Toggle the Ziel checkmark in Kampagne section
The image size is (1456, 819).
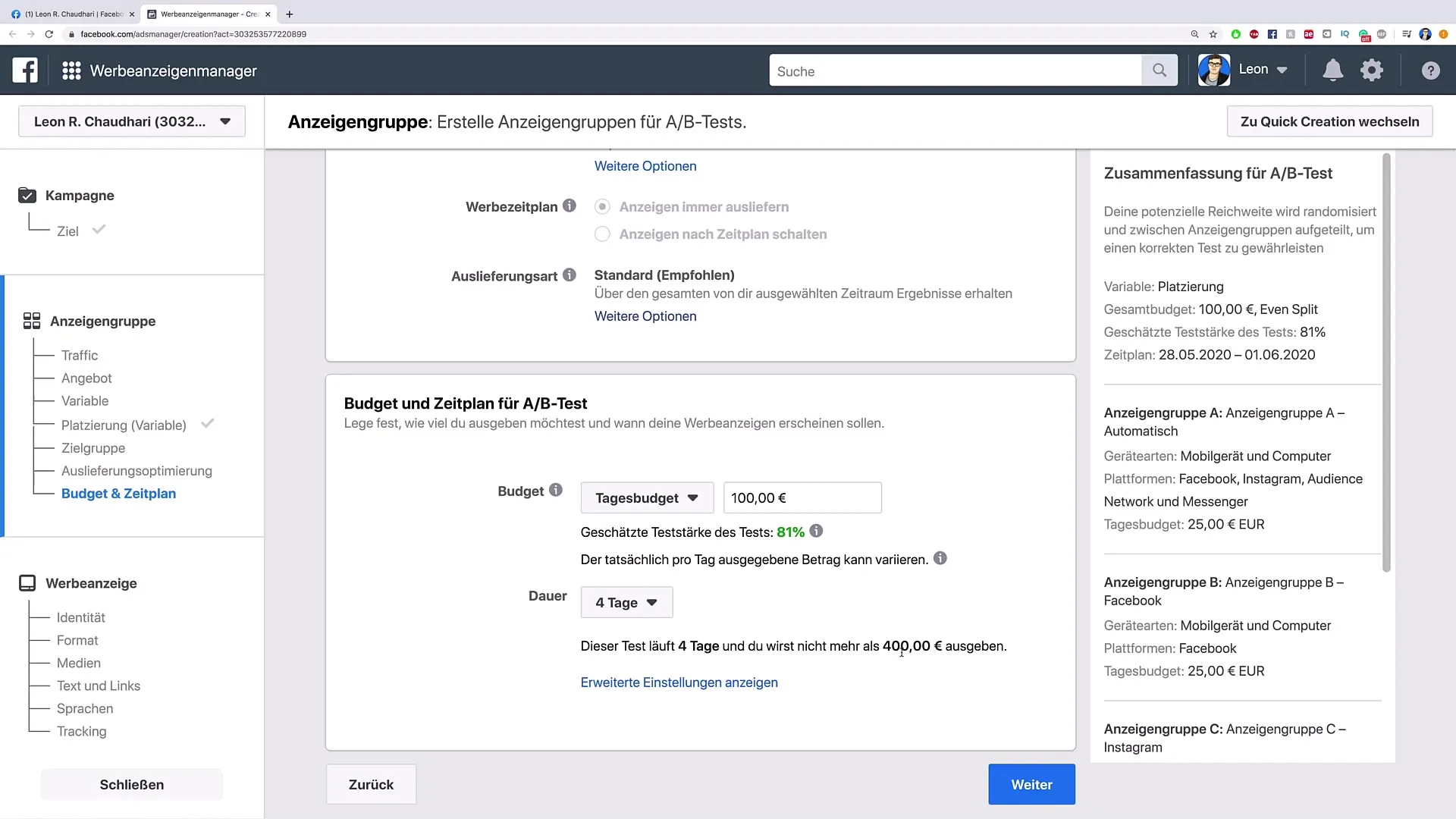[x=99, y=229]
